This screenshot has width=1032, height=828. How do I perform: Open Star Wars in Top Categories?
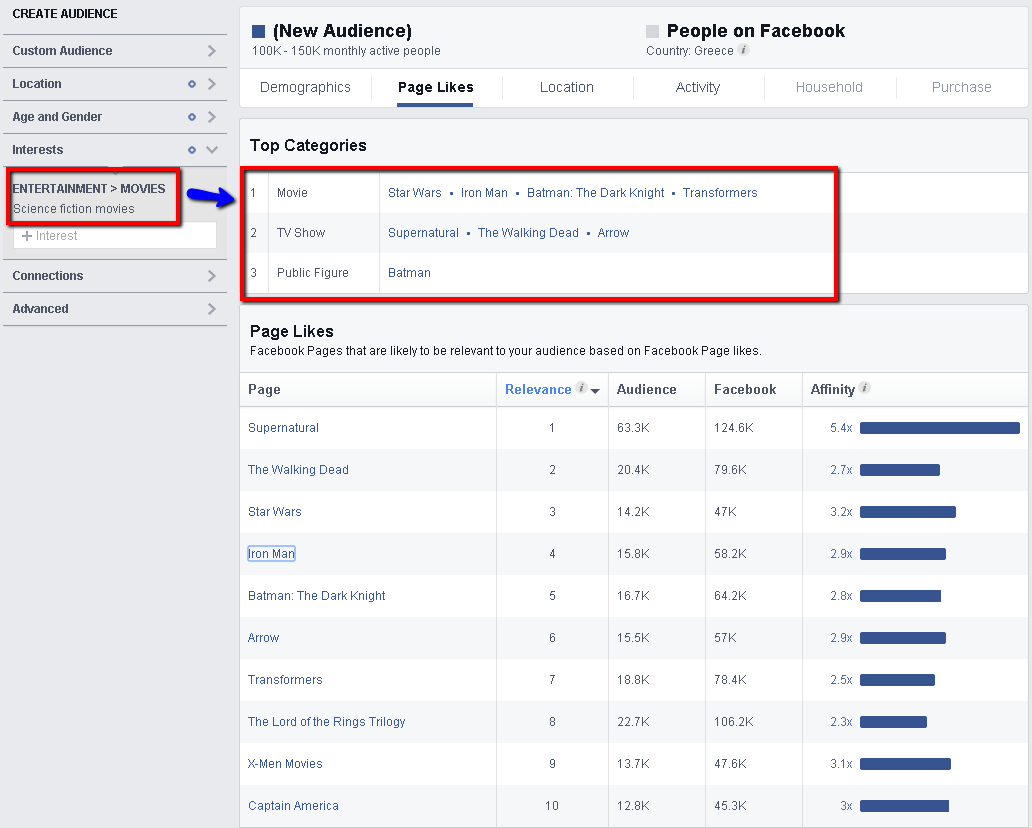click(x=415, y=193)
